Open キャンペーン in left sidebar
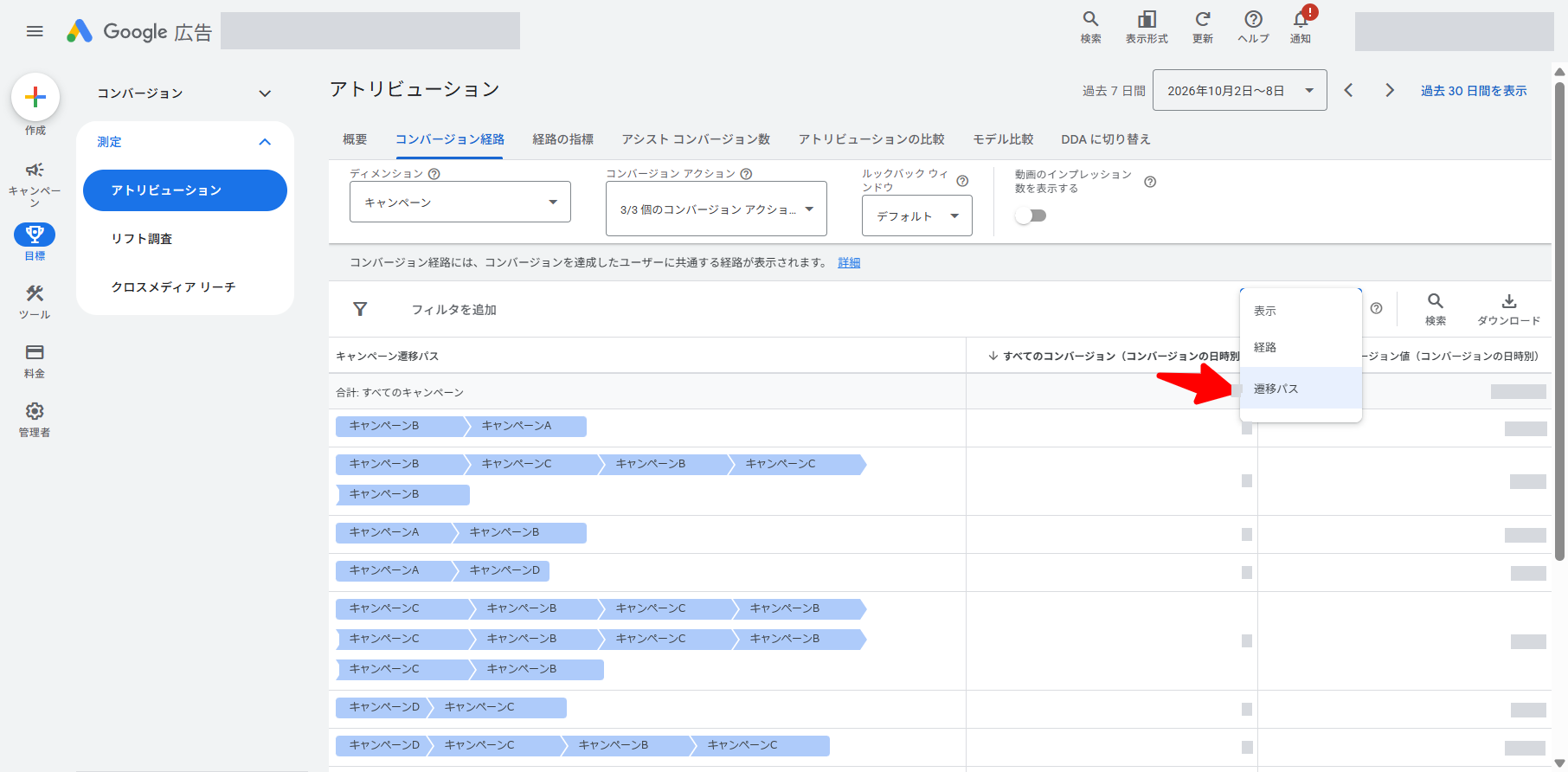 35,183
